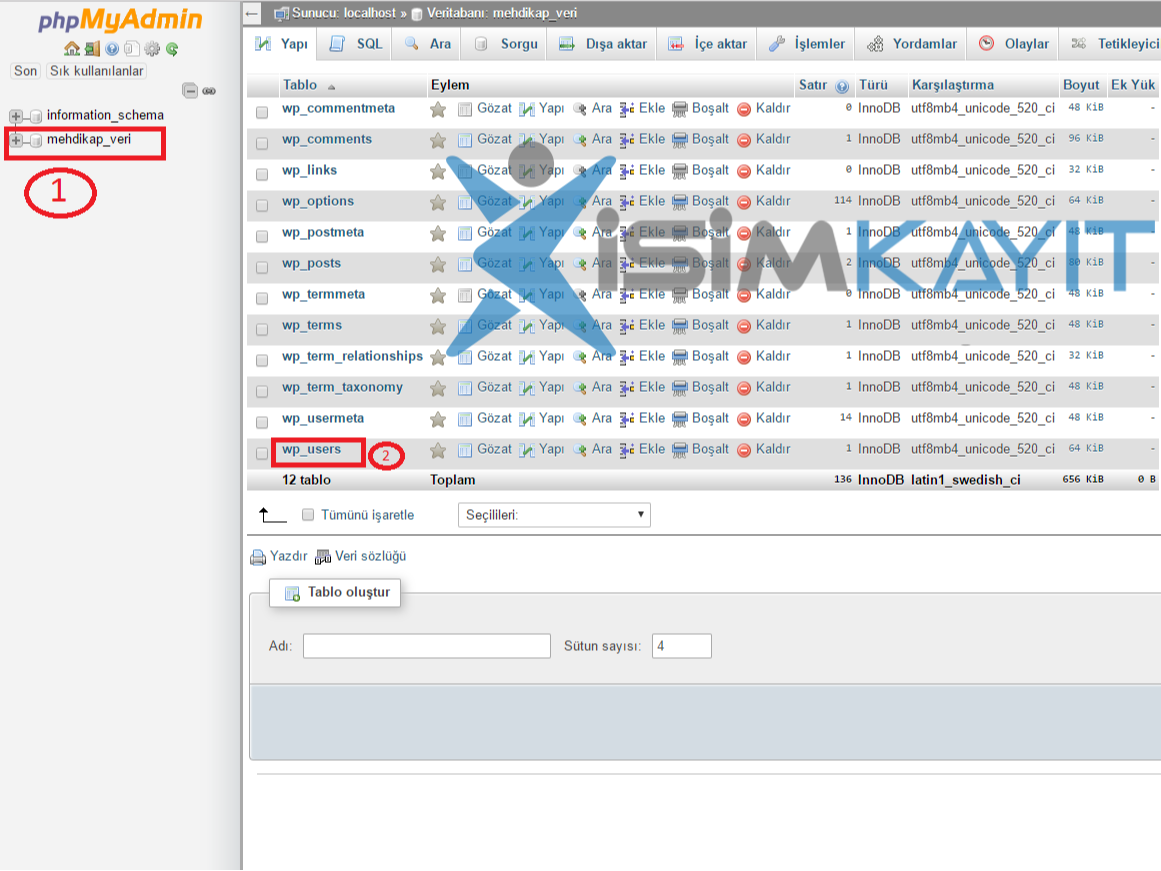Open navigation panel settings gear icon

point(152,49)
